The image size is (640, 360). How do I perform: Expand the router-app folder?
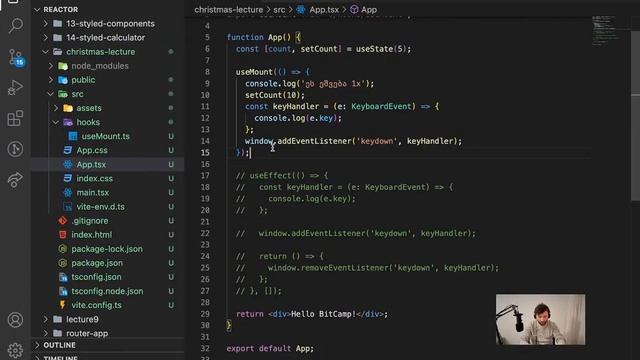coord(46,333)
